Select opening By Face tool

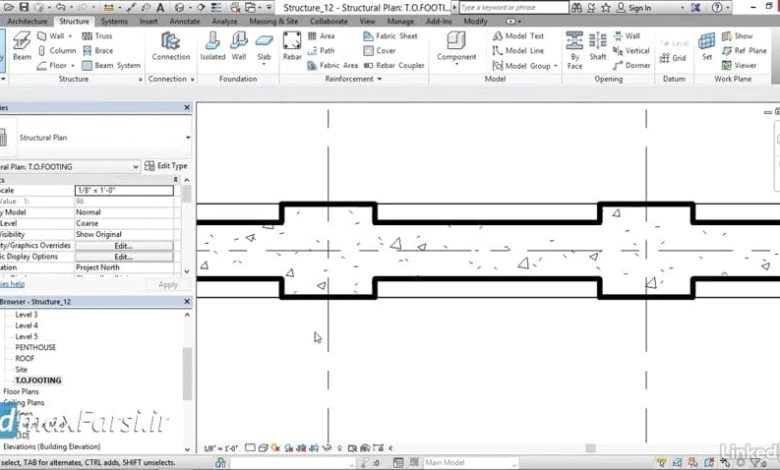(x=575, y=50)
